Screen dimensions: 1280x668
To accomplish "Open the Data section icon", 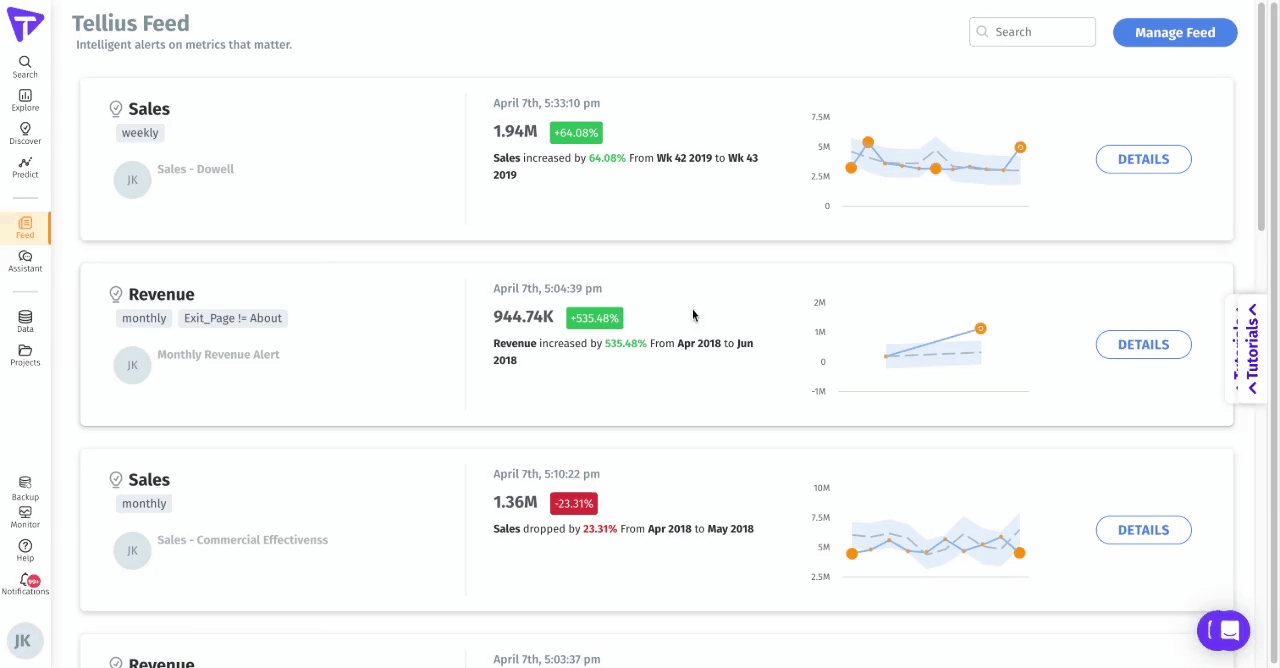I will point(25,321).
